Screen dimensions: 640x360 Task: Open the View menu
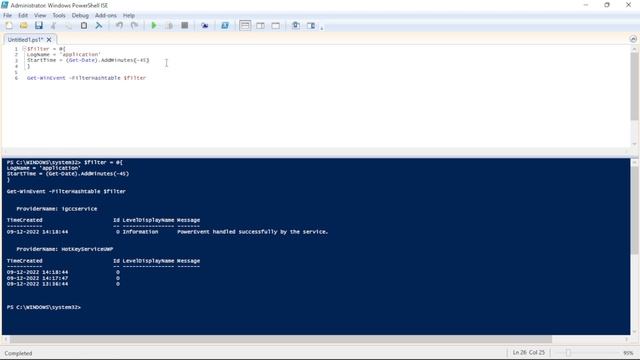tap(40, 16)
